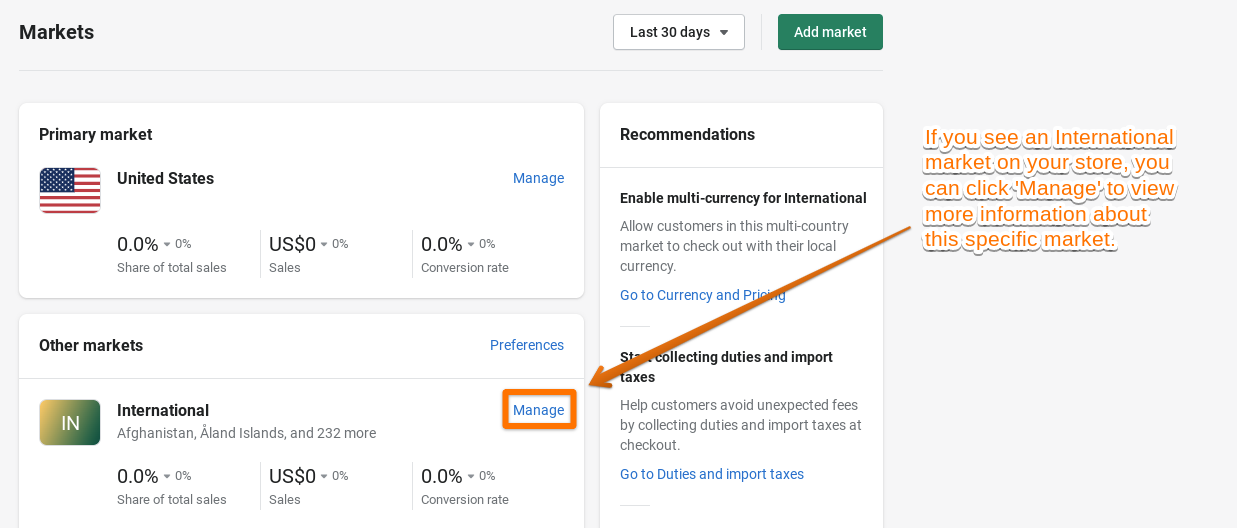
Task: Click United States share of sales arrow
Action: pos(167,244)
